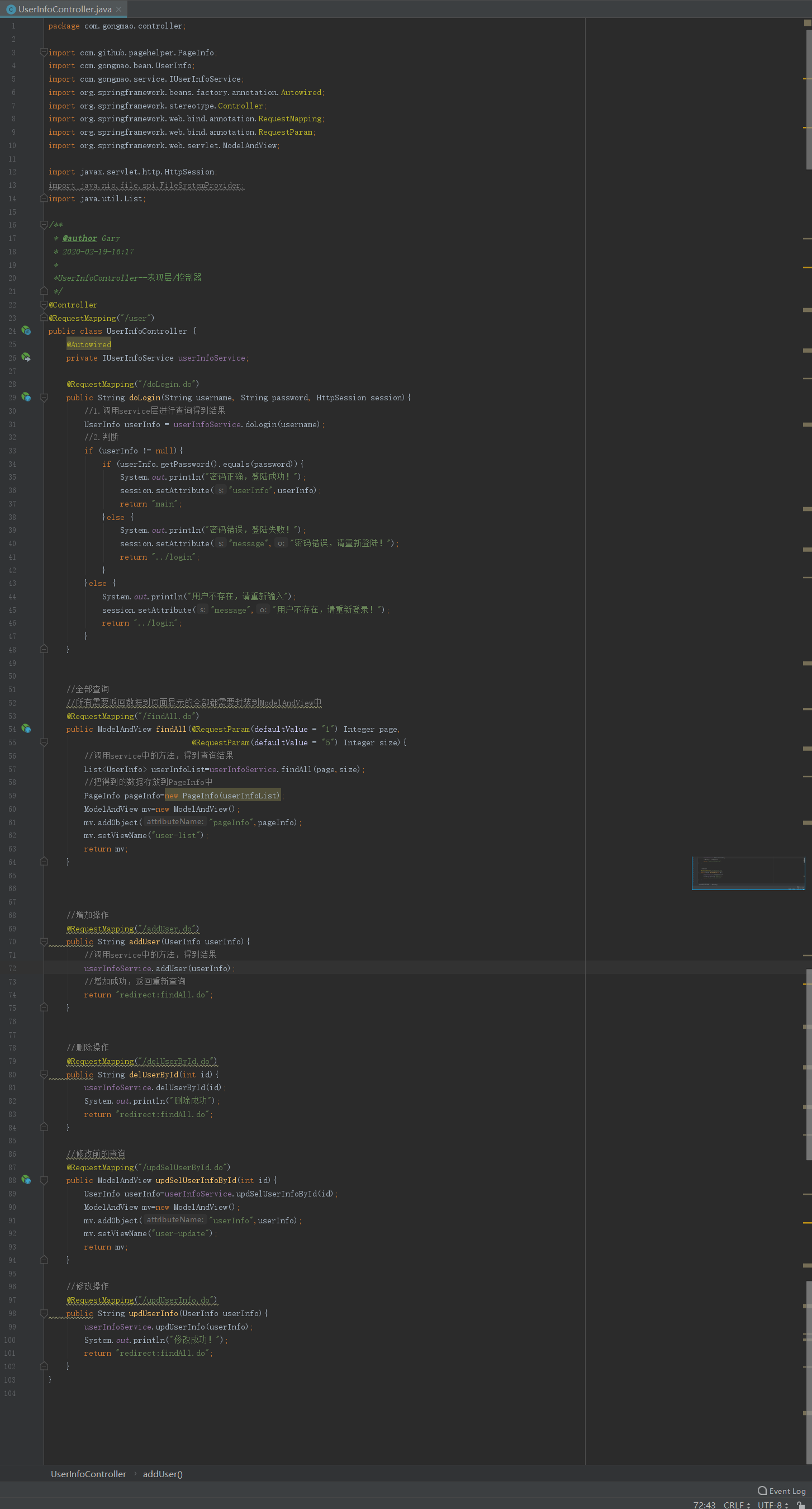
Task: Click the "/doLogin.do" request mapping annotation
Action: (133, 384)
